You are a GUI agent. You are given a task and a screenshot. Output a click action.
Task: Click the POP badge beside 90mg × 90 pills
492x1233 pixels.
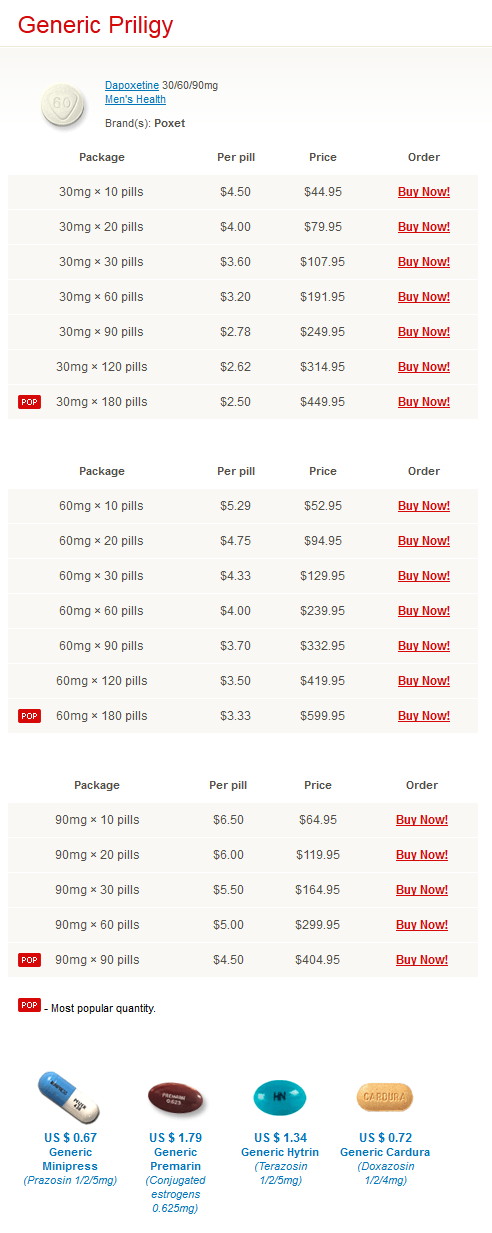pyautogui.click(x=29, y=960)
